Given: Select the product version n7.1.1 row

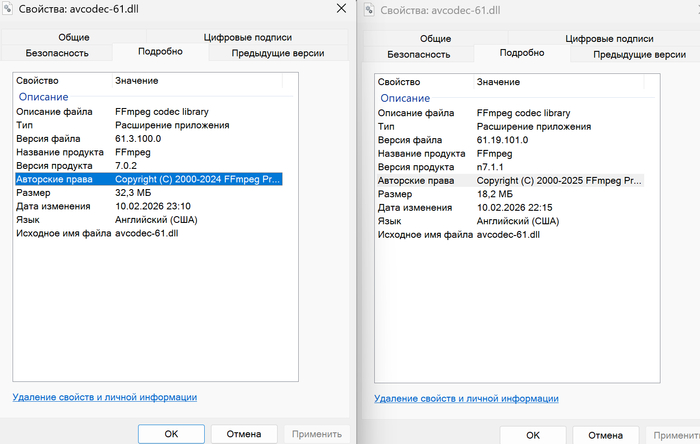Looking at the screenshot, I should 494,167.
